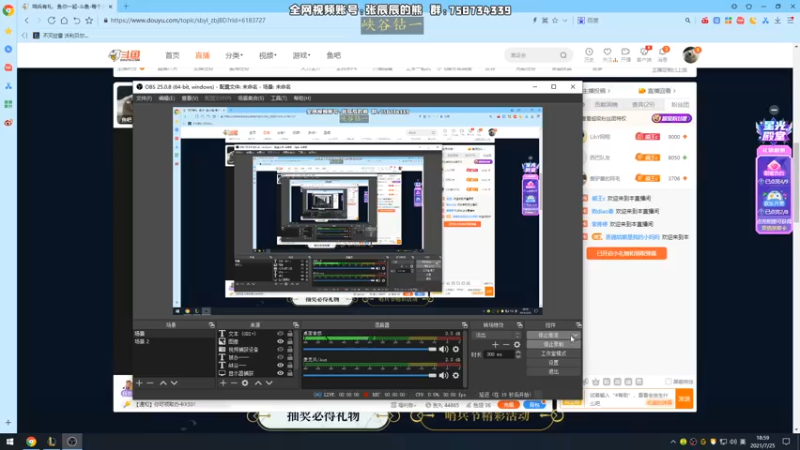Add a new source in OBS

tap(223, 383)
